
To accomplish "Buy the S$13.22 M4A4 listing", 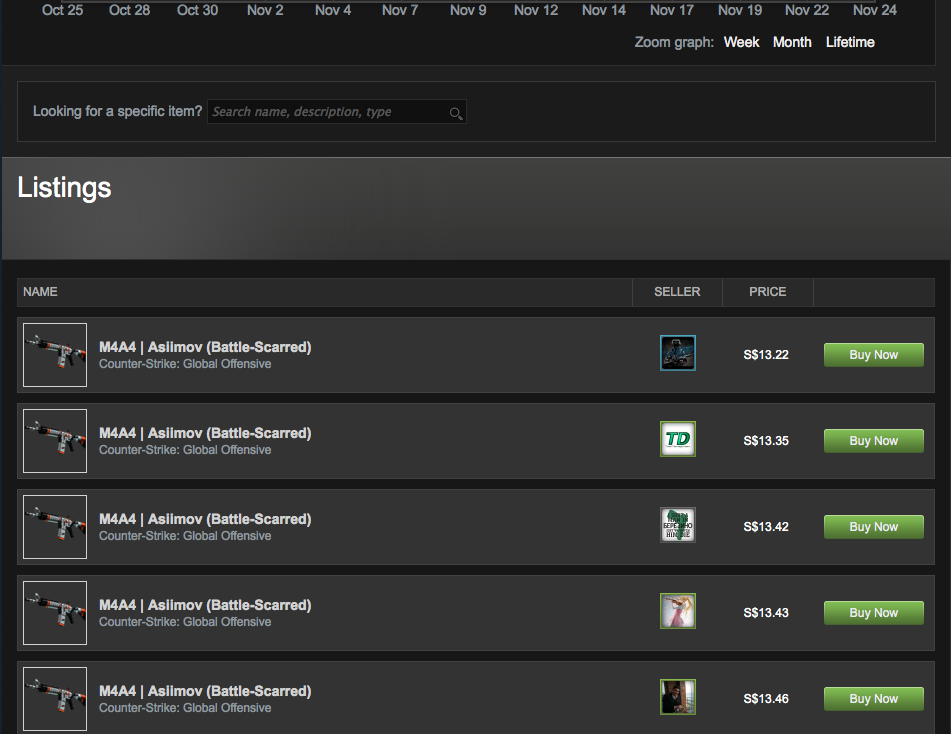I will coord(873,355).
